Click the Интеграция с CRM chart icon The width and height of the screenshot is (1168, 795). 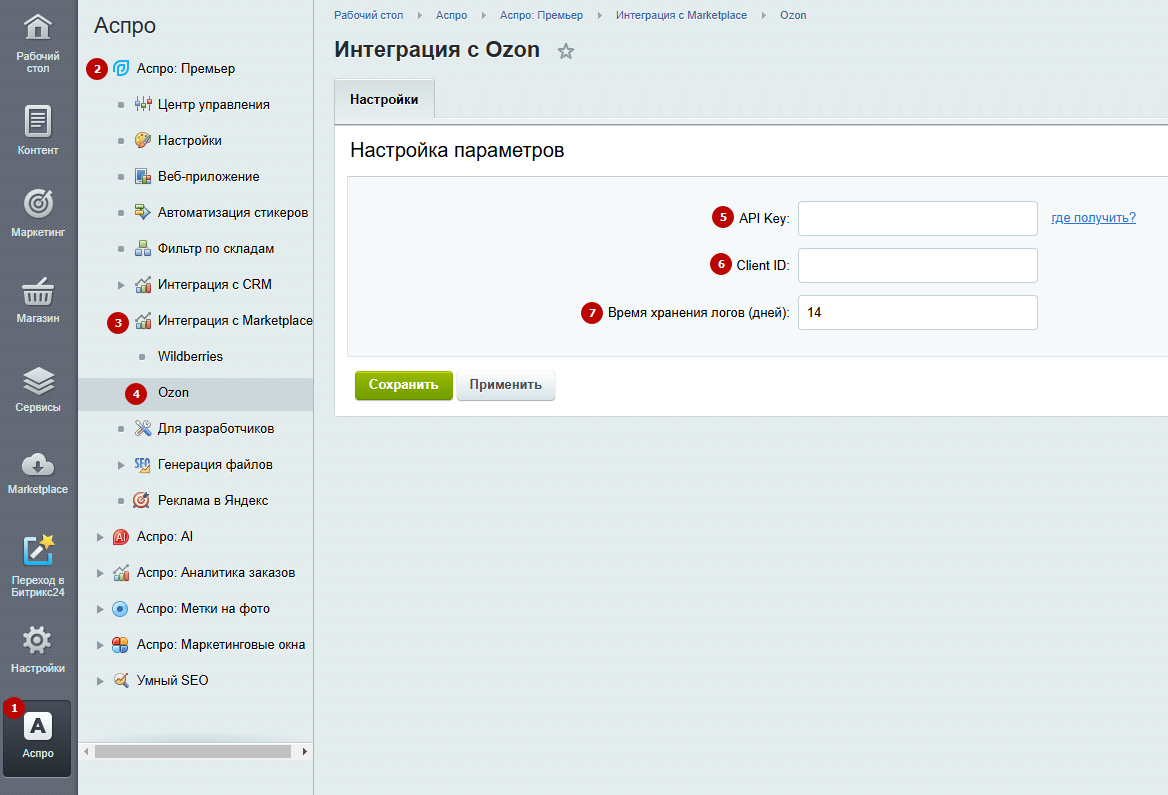(143, 285)
